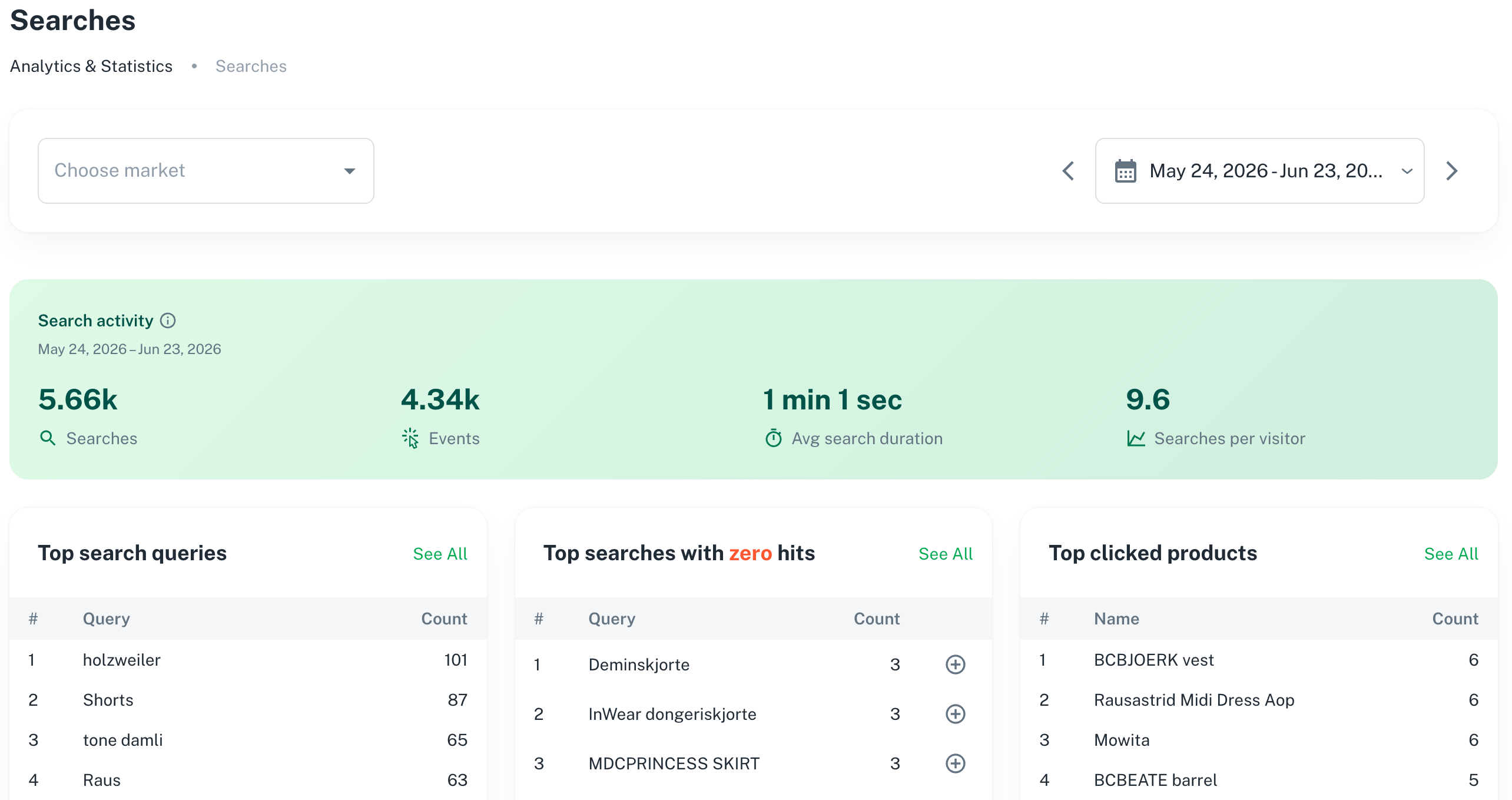Click plus icon next to Deminskjorte
Viewport: 1512px width, 800px height.
point(955,665)
